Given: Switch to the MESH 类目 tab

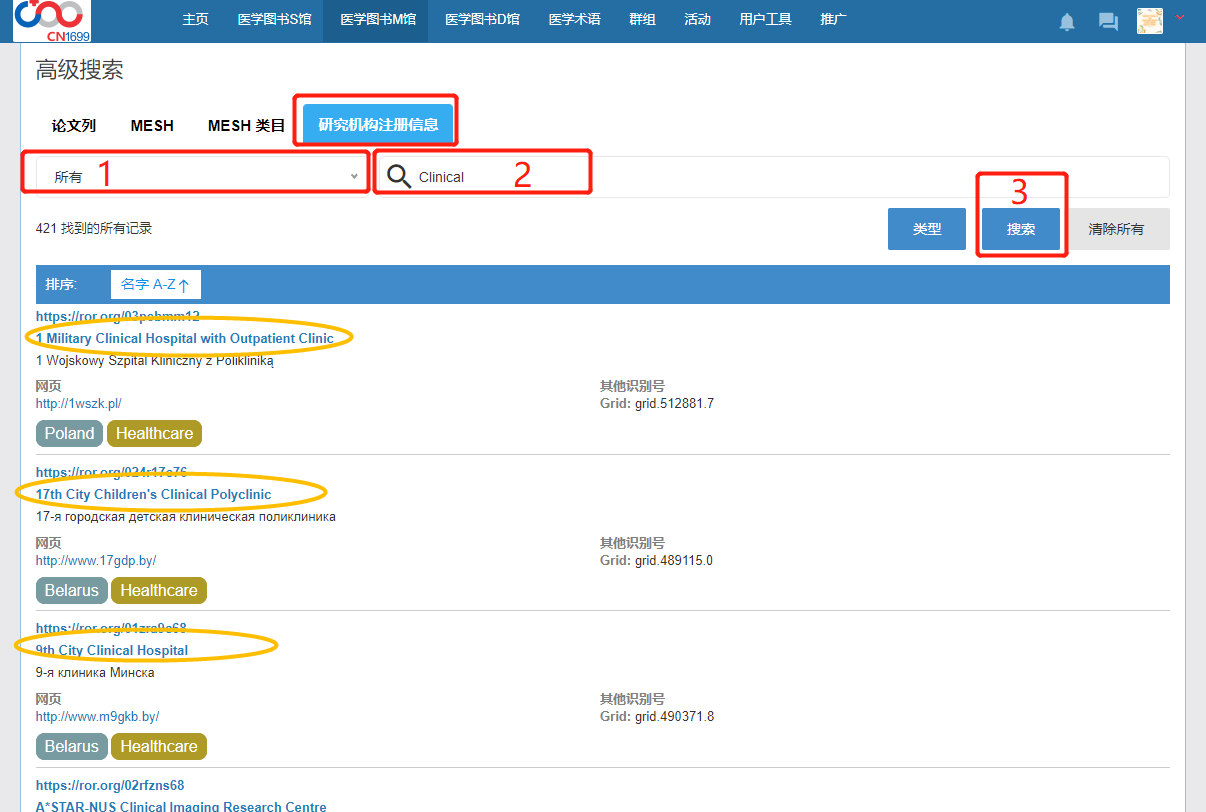Looking at the screenshot, I should [x=246, y=125].
